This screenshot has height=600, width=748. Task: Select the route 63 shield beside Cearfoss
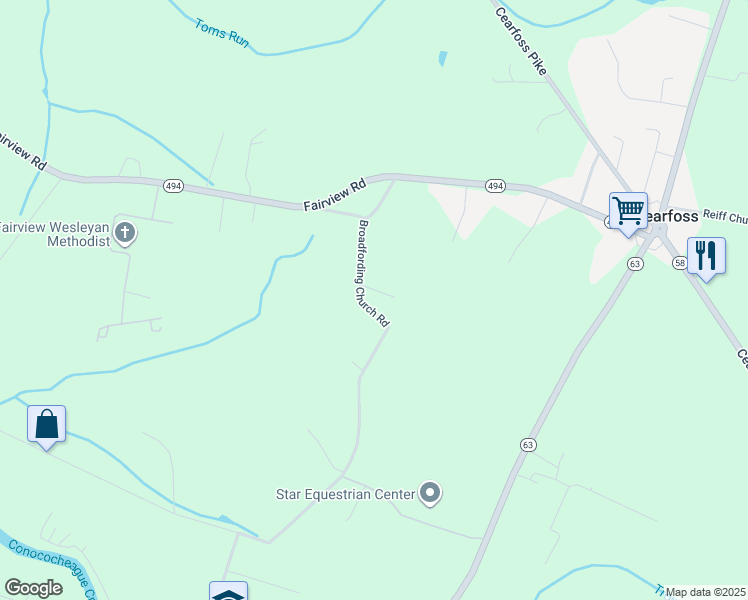tap(635, 264)
